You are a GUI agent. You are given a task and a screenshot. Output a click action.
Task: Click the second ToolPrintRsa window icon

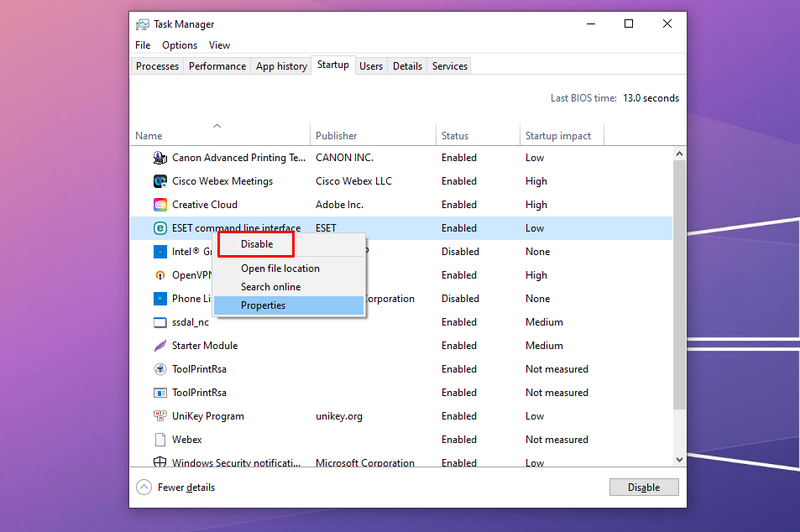click(x=160, y=393)
